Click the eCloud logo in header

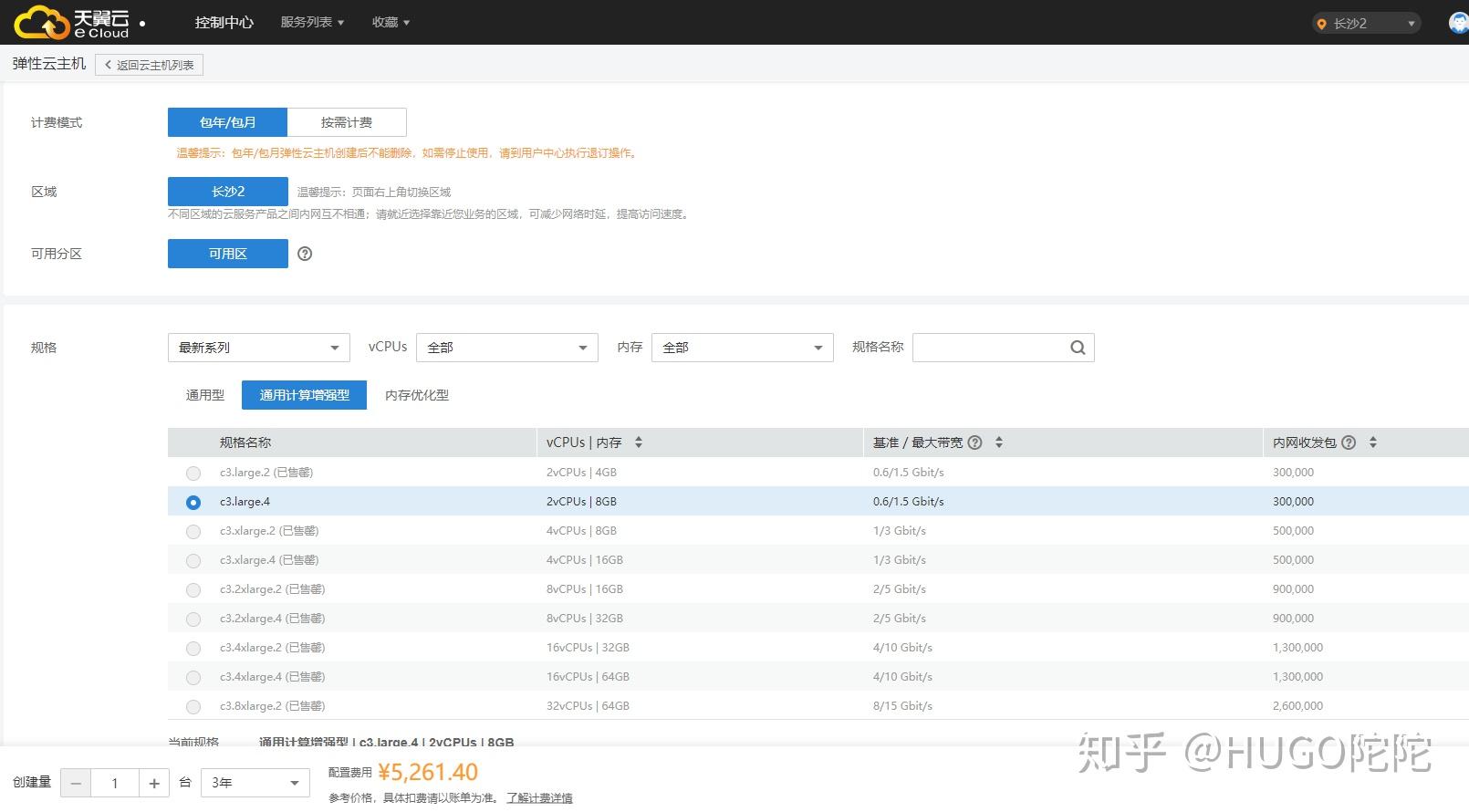click(x=72, y=22)
